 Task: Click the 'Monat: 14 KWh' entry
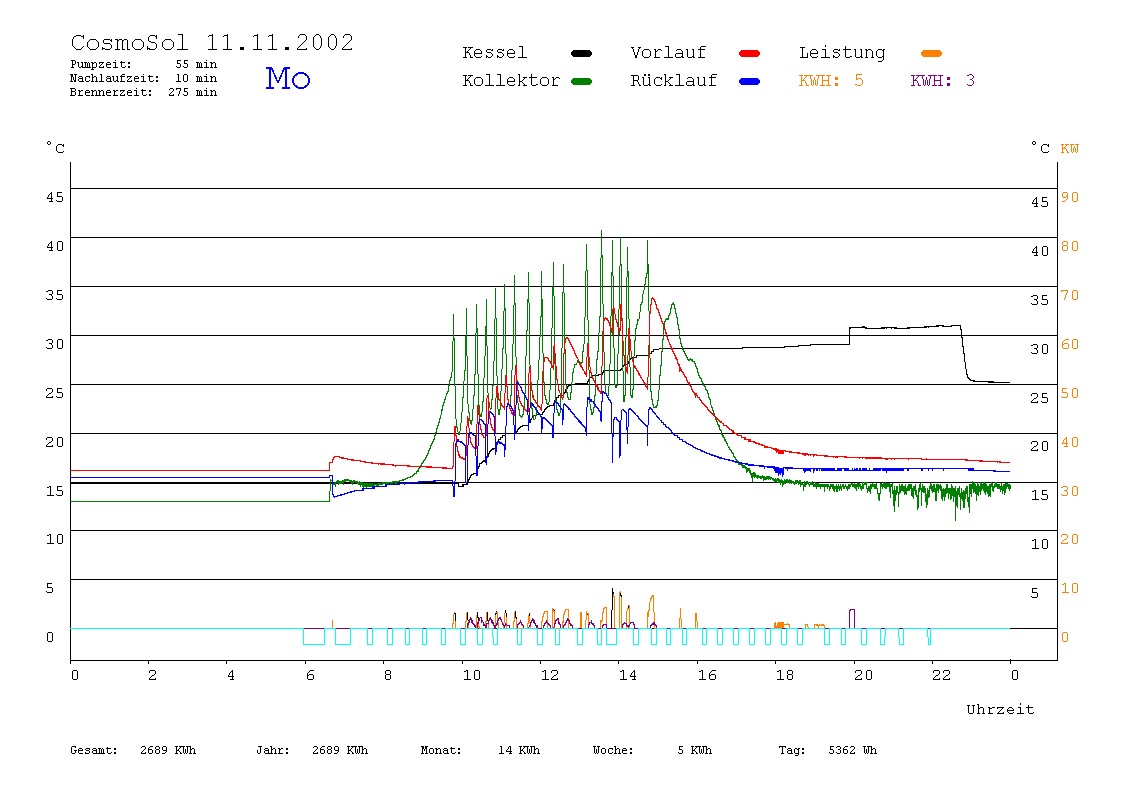(480, 750)
